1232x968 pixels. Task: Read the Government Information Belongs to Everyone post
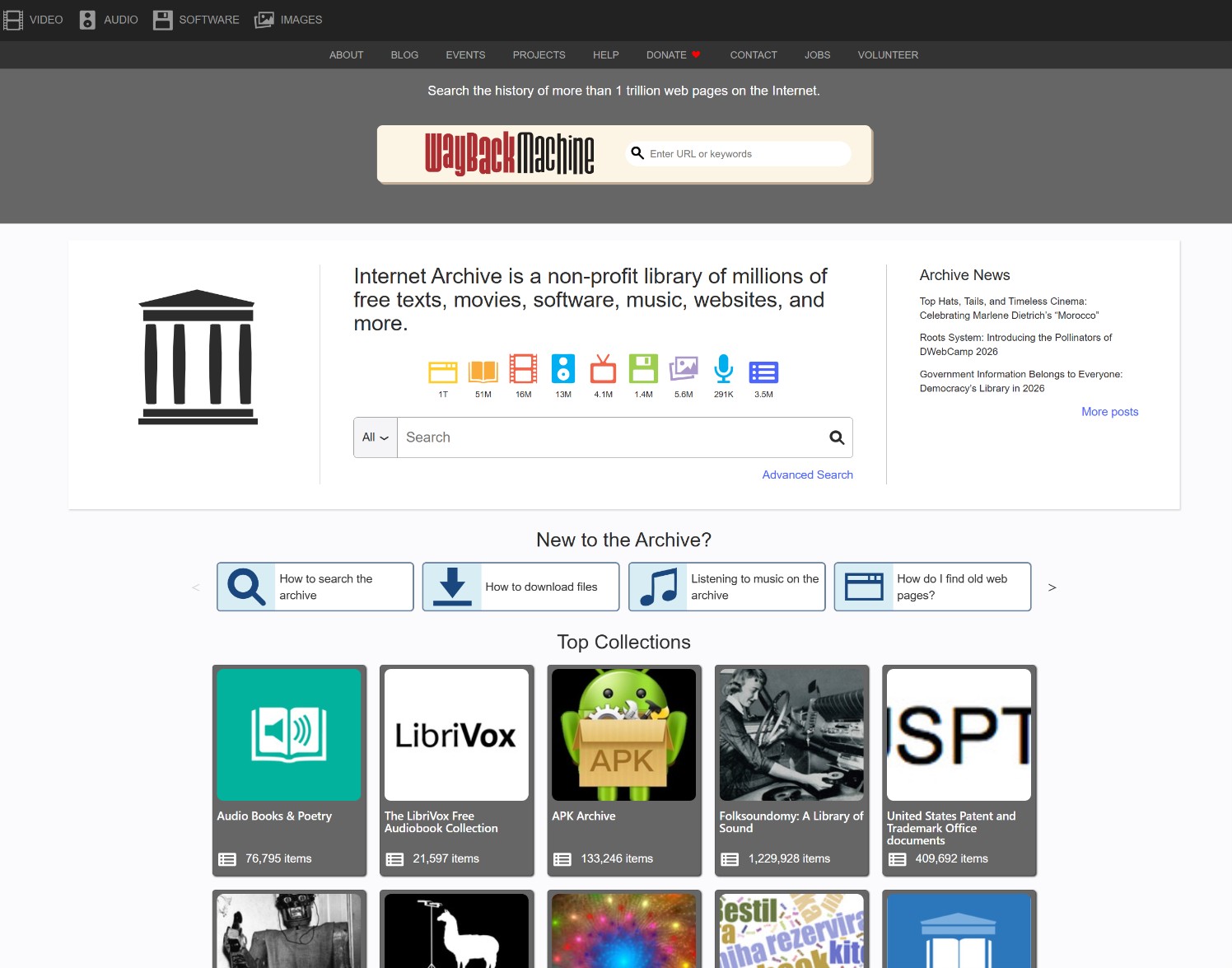click(x=1021, y=381)
